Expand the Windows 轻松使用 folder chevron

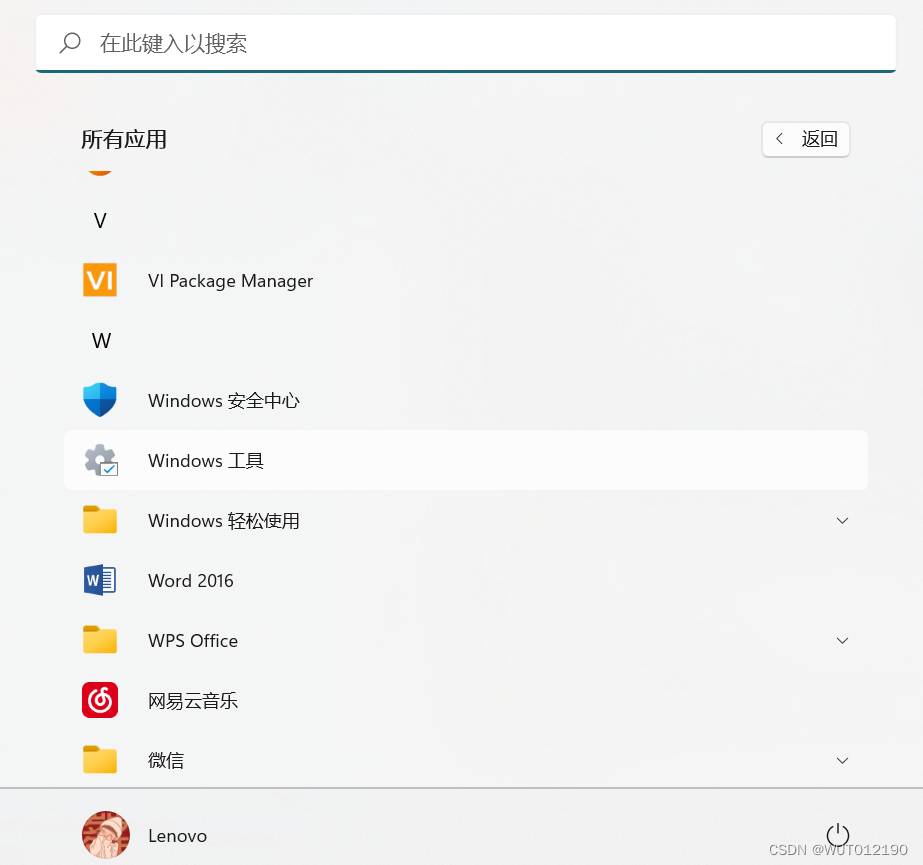pyautogui.click(x=842, y=521)
